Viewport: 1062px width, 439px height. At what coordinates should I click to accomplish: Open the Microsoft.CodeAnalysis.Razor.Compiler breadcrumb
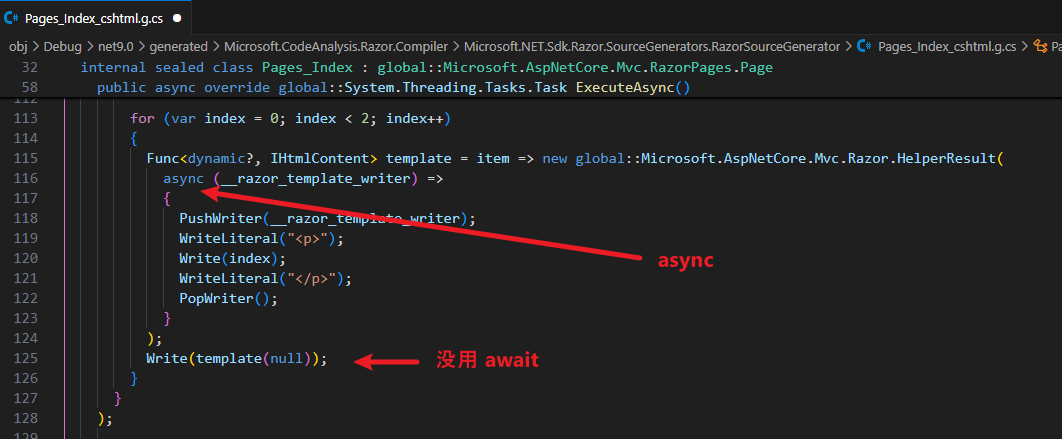tap(335, 47)
